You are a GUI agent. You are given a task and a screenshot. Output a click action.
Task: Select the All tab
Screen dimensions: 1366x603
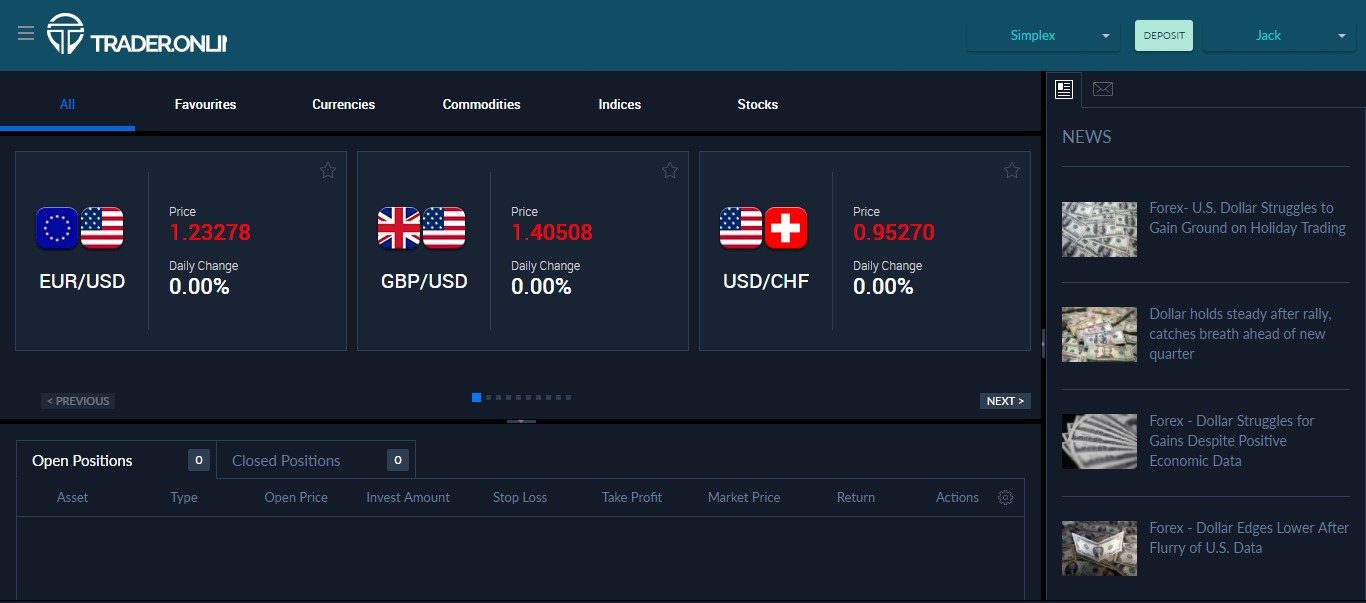tap(67, 104)
